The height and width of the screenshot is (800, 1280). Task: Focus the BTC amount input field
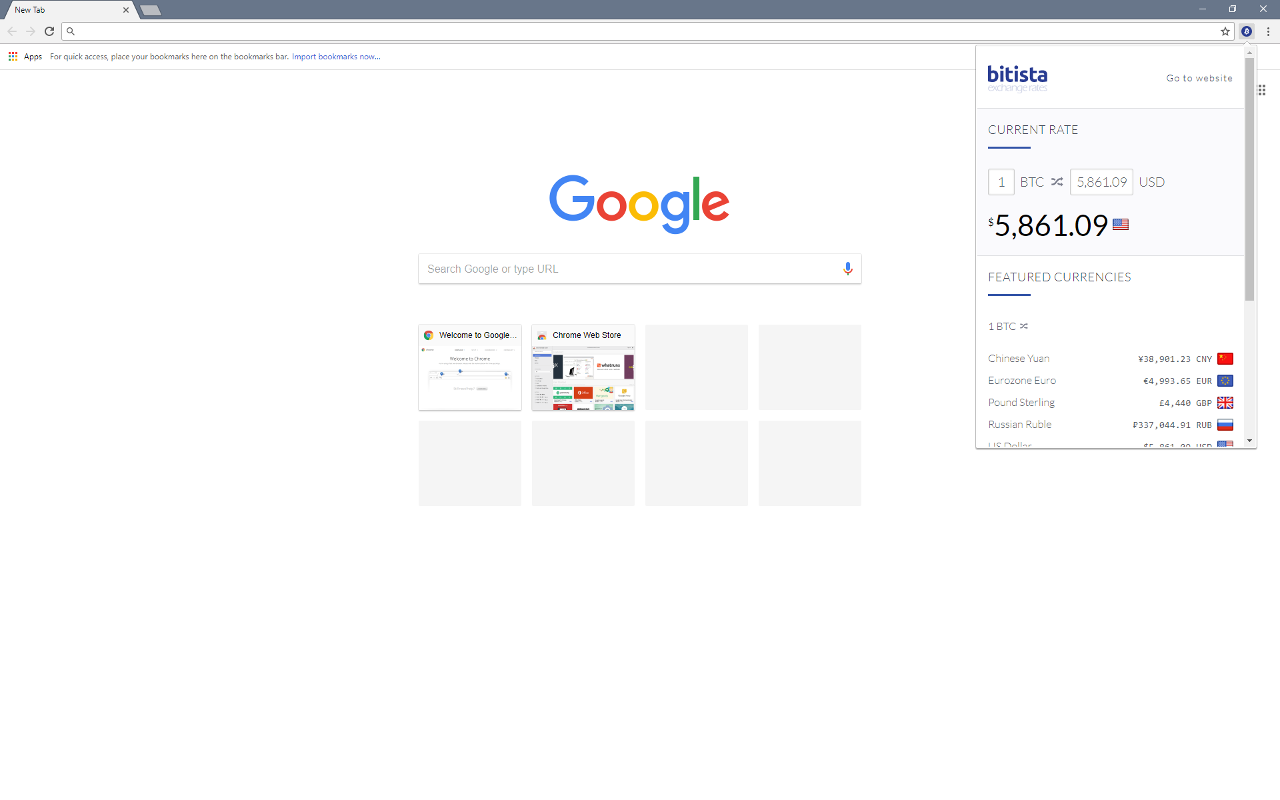[1001, 182]
